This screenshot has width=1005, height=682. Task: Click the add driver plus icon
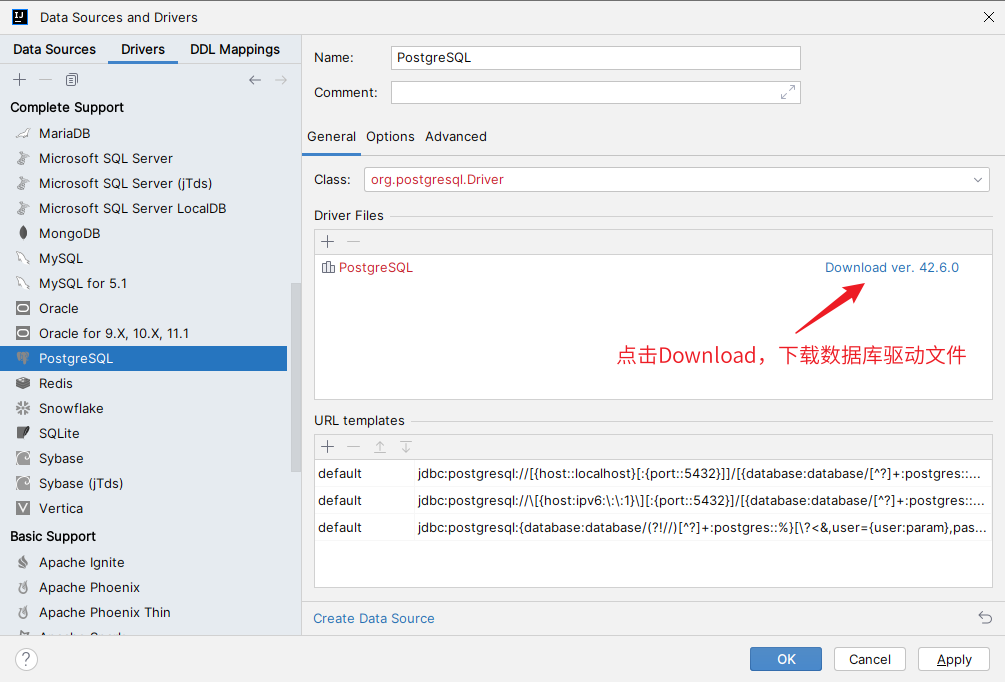point(19,80)
